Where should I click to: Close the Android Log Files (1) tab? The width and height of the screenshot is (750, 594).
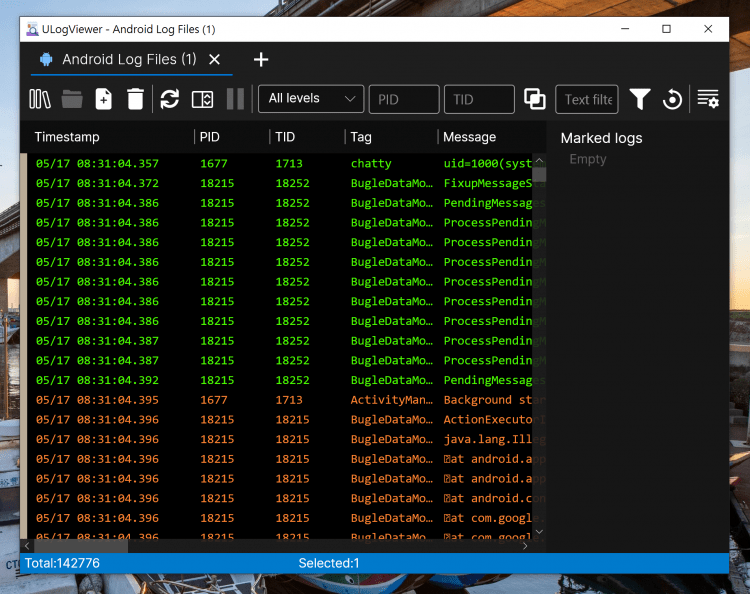click(x=215, y=59)
